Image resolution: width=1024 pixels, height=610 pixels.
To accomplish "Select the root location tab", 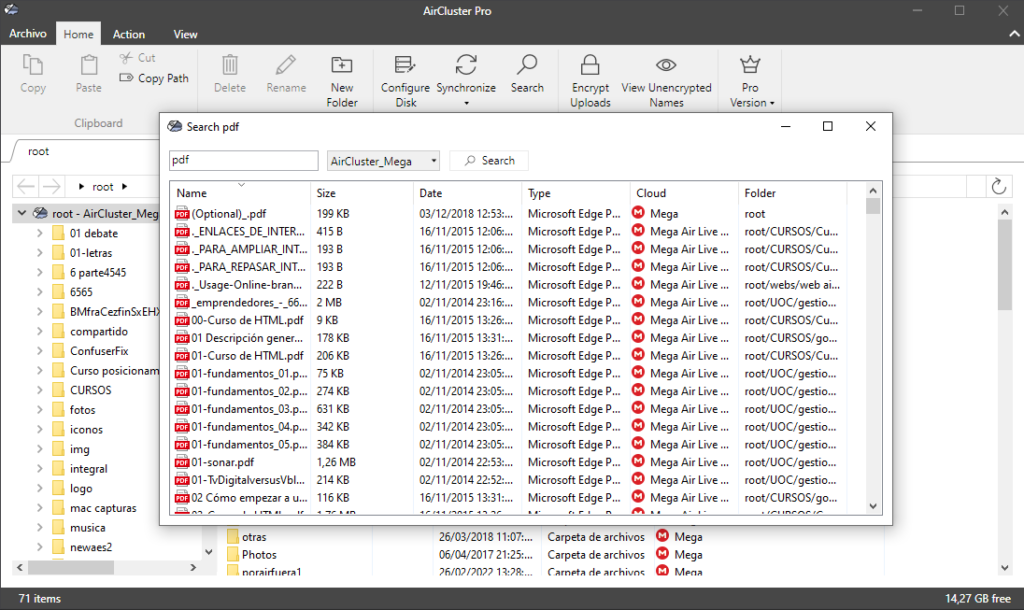I will tap(39, 152).
